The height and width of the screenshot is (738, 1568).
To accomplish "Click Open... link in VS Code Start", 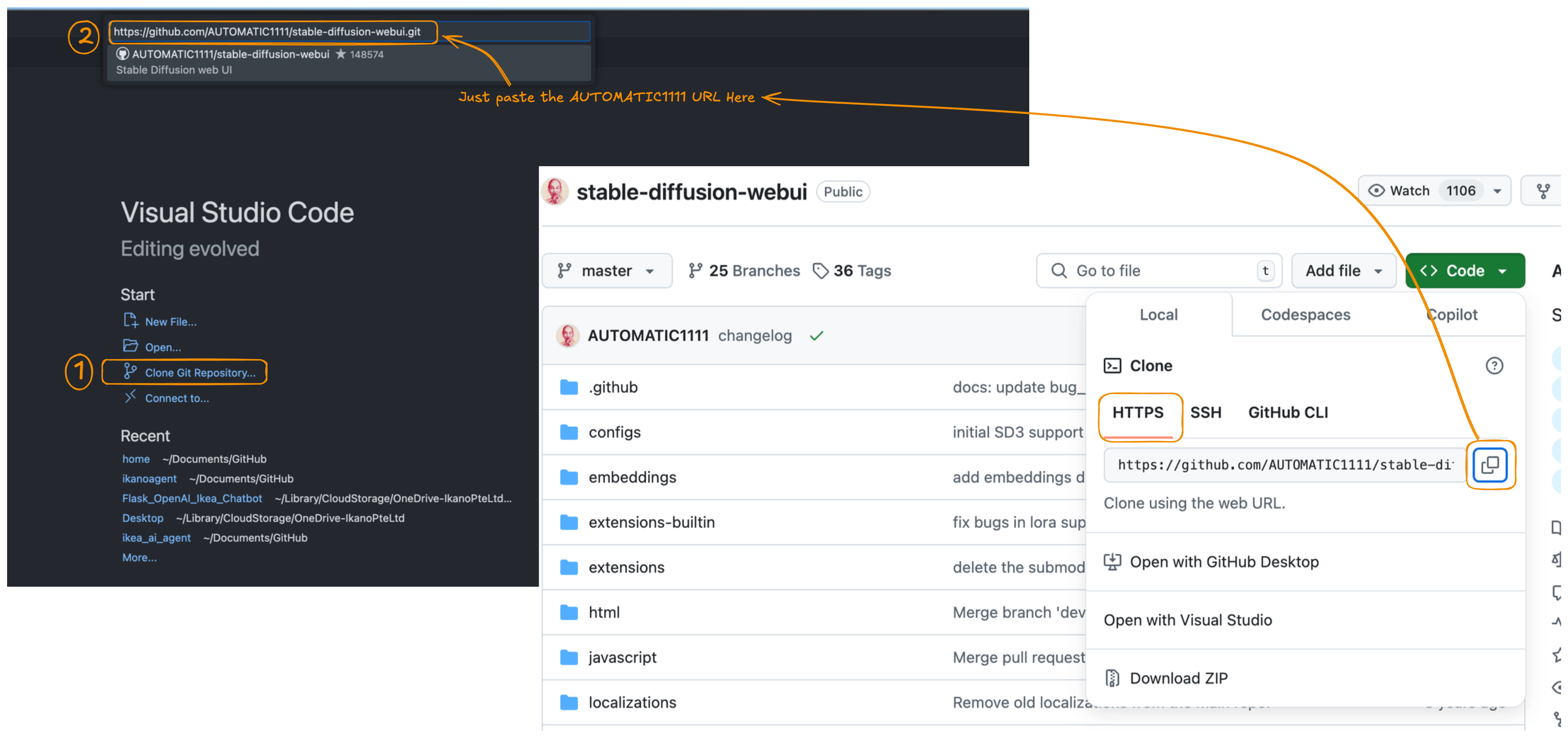I will click(x=163, y=347).
